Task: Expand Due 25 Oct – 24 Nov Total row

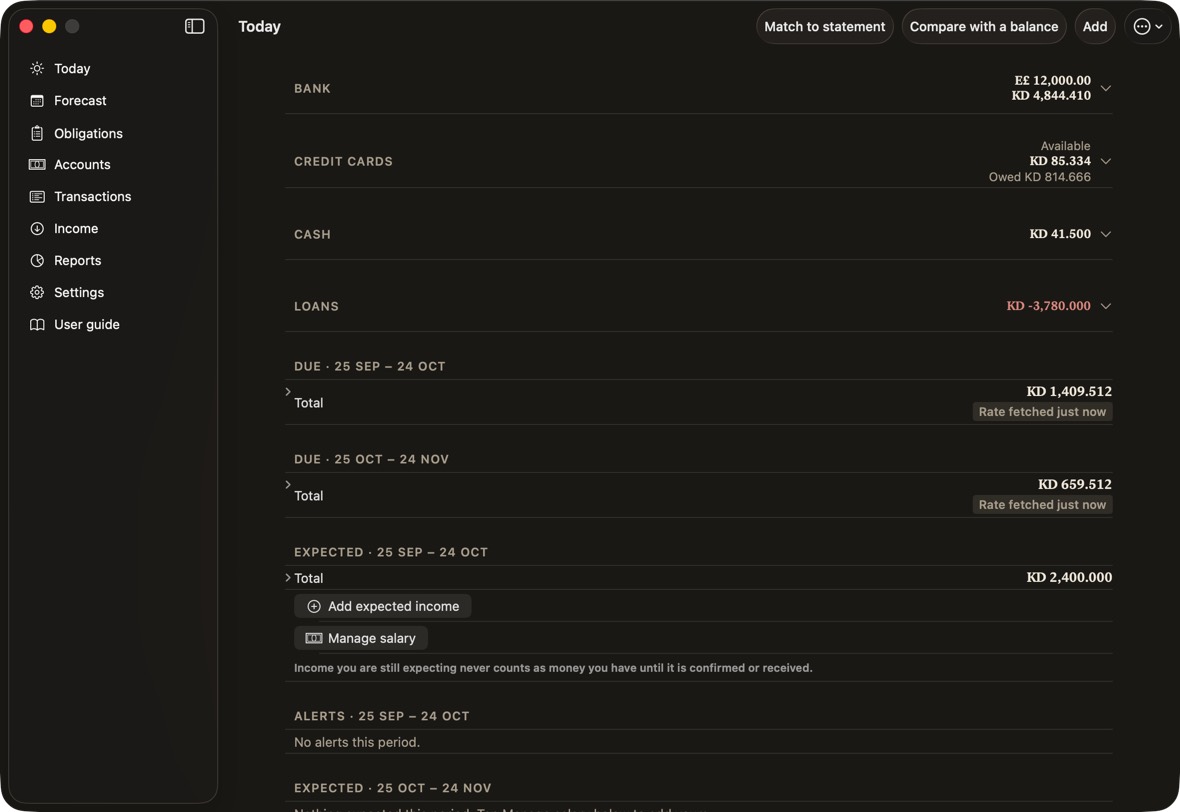Action: pos(288,485)
